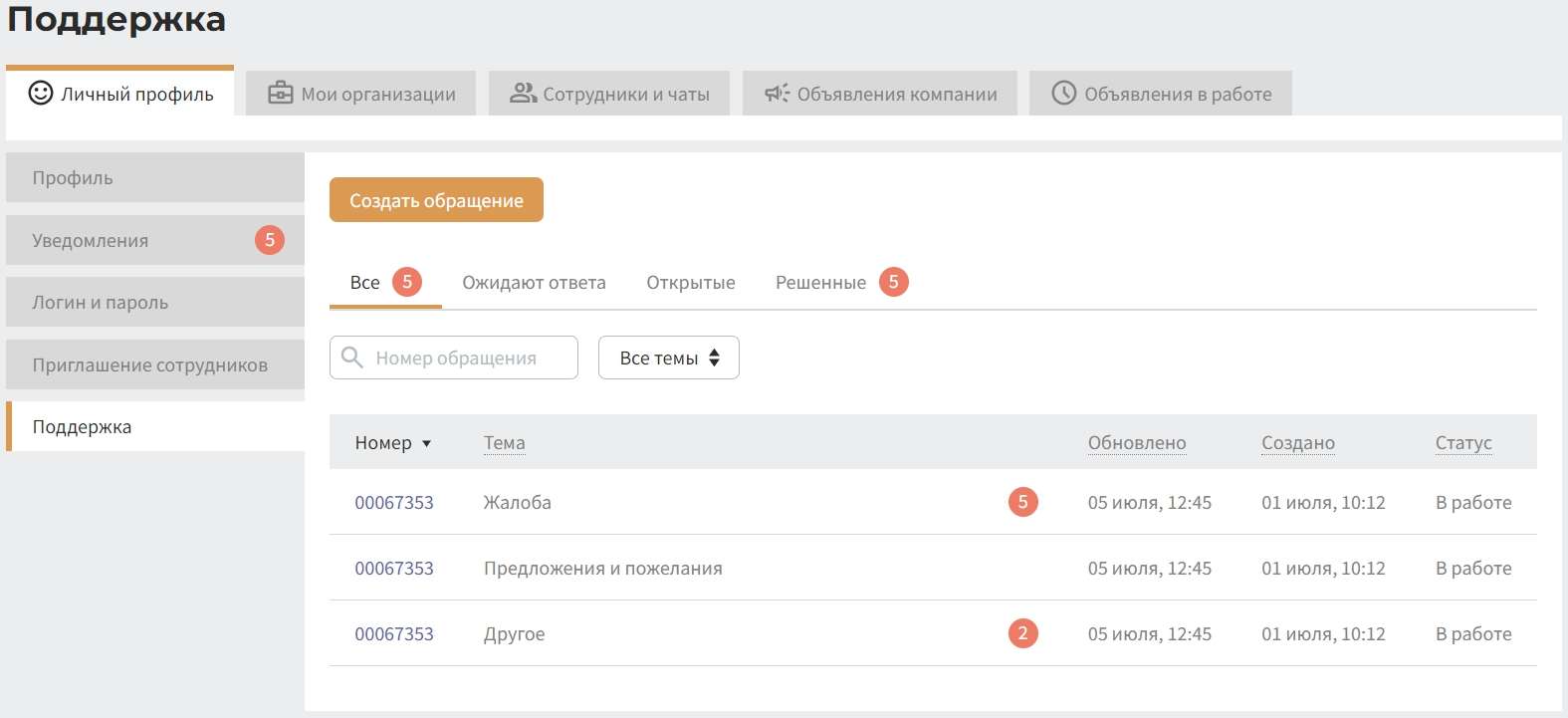Click the smiley icon on Личный профиль tab
This screenshot has height=718, width=1568.
coord(41,94)
